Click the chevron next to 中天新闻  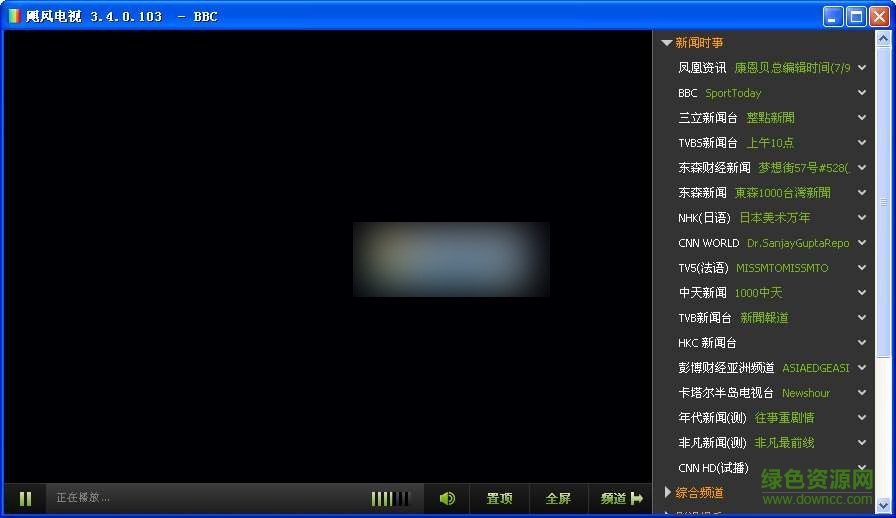(862, 293)
